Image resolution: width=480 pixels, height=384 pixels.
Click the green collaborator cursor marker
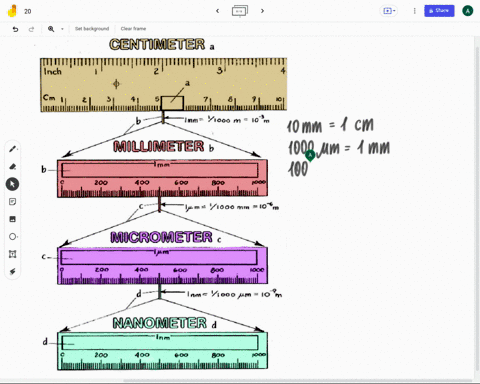pos(310,156)
